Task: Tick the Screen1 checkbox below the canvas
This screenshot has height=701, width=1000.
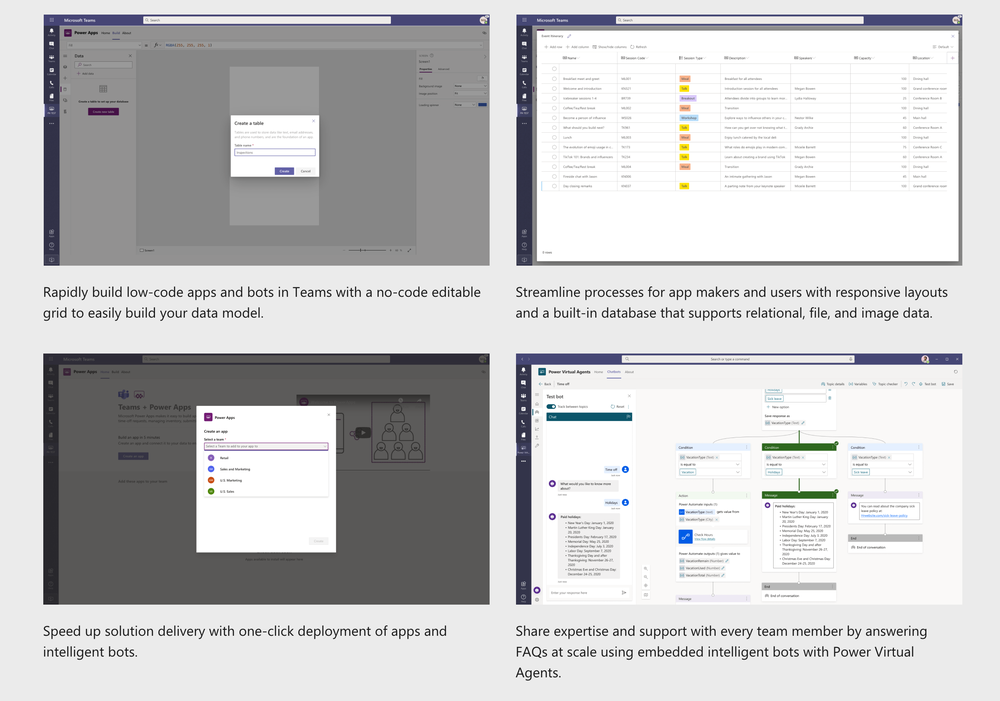Action: coord(142,250)
